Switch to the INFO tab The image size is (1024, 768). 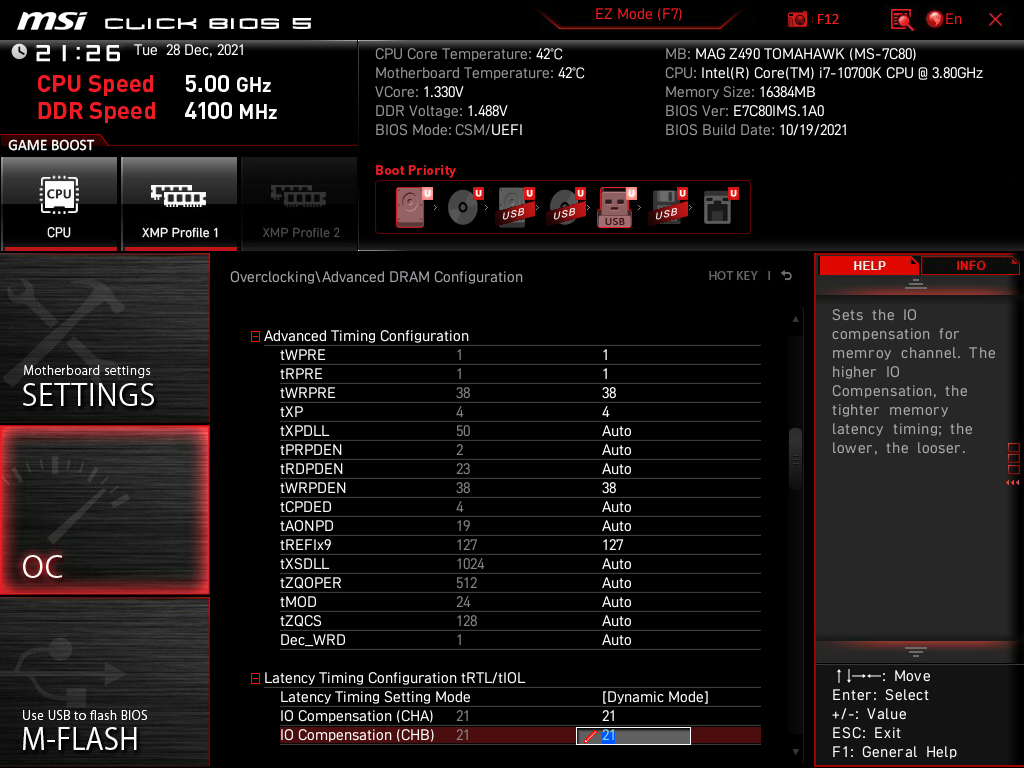(970, 266)
